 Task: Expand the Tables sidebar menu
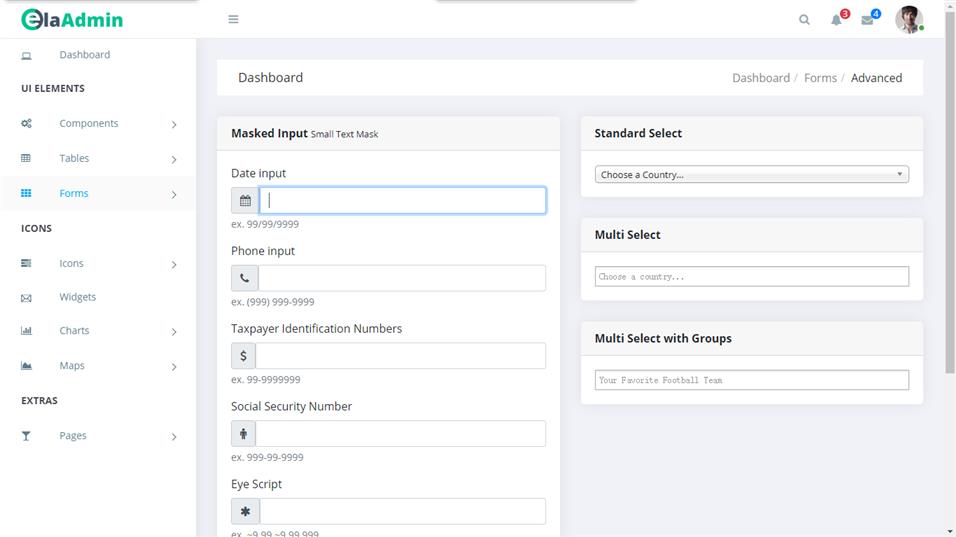tap(74, 158)
